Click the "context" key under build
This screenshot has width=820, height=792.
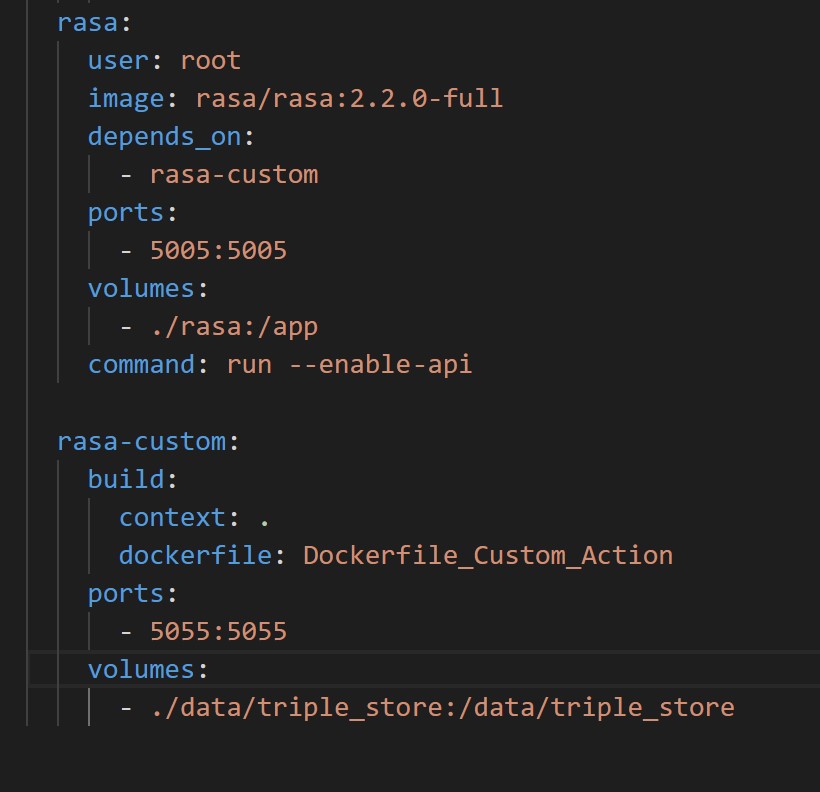coord(172,517)
